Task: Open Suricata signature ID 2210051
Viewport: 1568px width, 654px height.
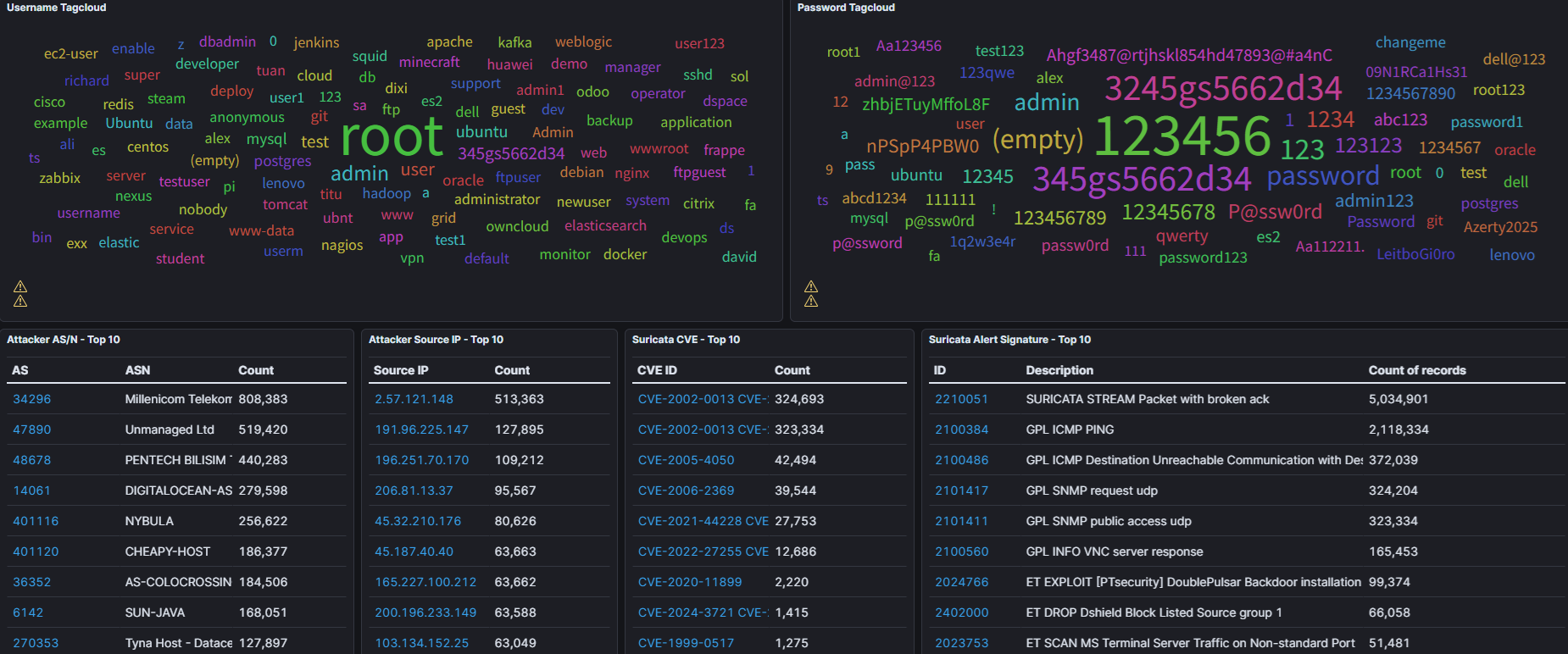Action: [961, 399]
